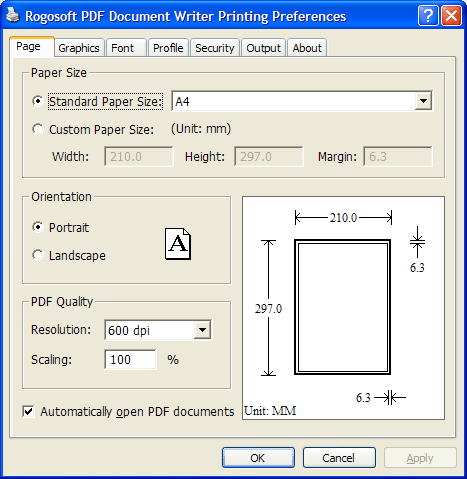Select Custom Paper Size radio button

click(x=38, y=129)
